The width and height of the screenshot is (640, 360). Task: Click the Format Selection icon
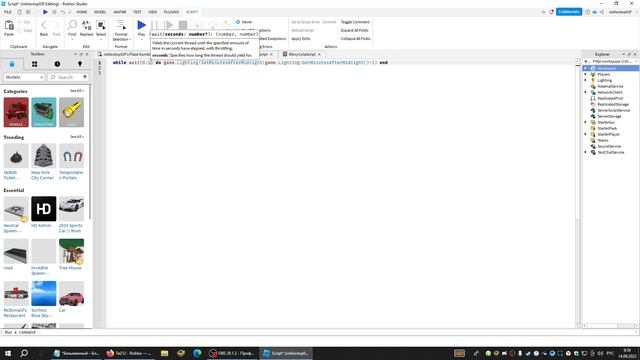[x=121, y=25]
